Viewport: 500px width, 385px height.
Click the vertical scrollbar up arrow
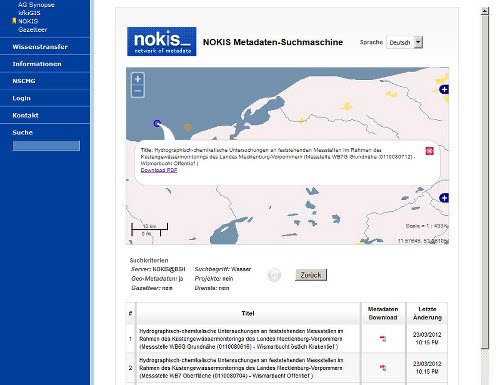coord(485,11)
